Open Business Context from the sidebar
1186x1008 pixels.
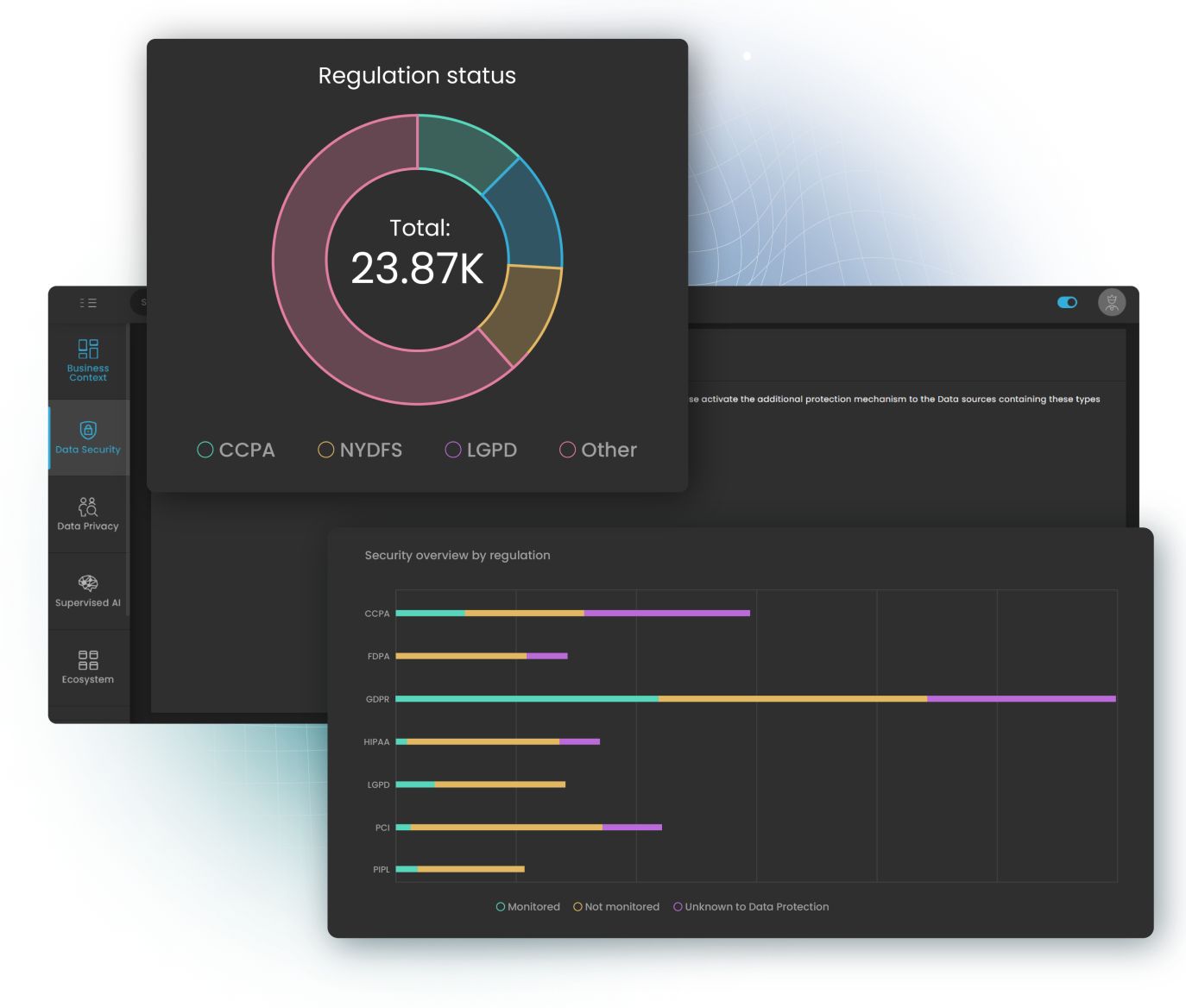click(x=88, y=361)
